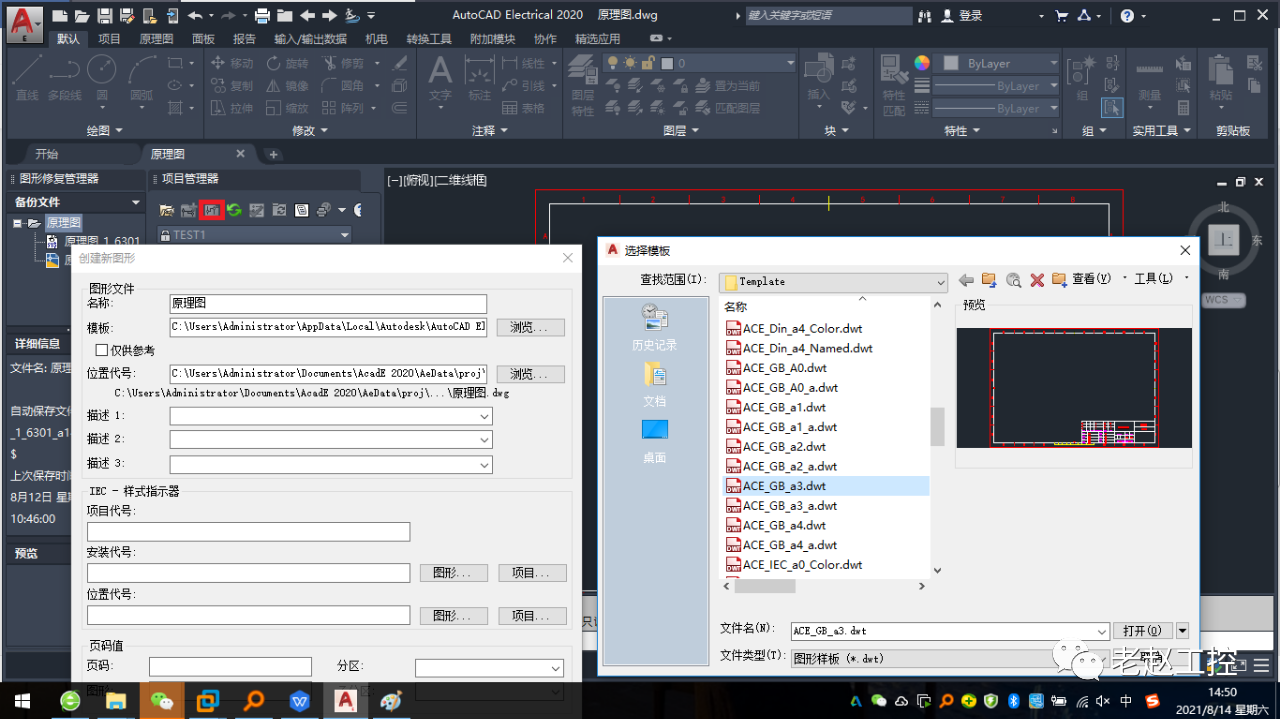Switch to the 报告 ribbon tab
The height and width of the screenshot is (719, 1280).
pyautogui.click(x=244, y=39)
